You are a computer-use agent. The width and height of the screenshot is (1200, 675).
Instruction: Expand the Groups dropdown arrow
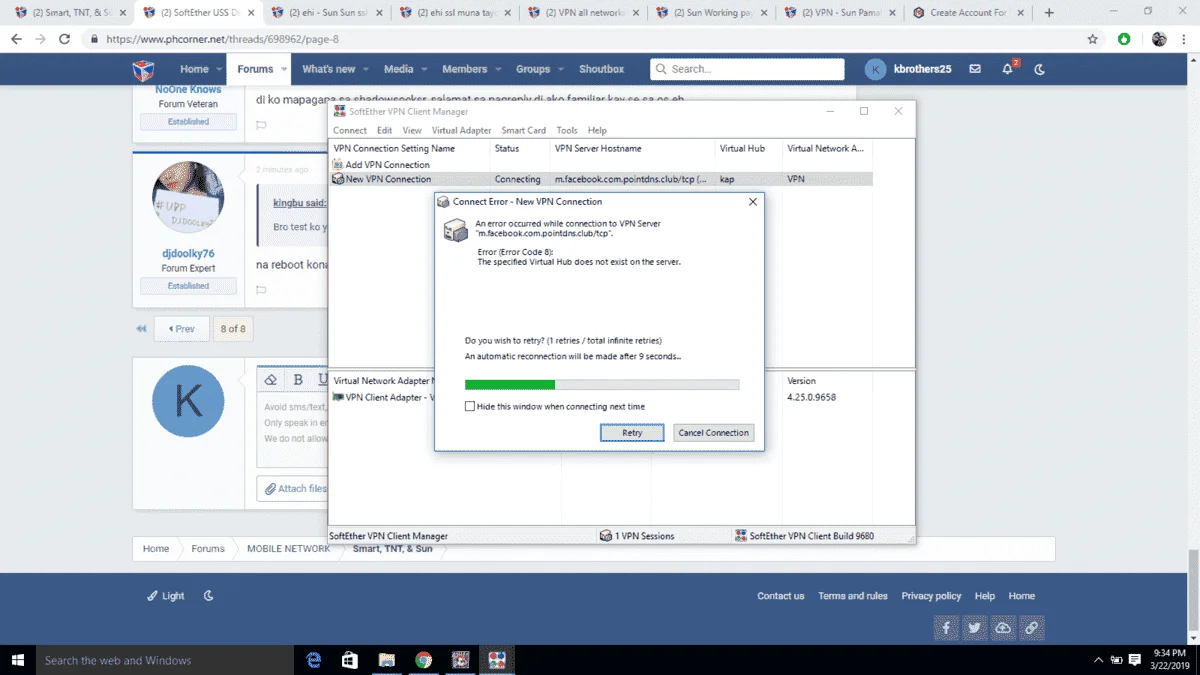560,69
